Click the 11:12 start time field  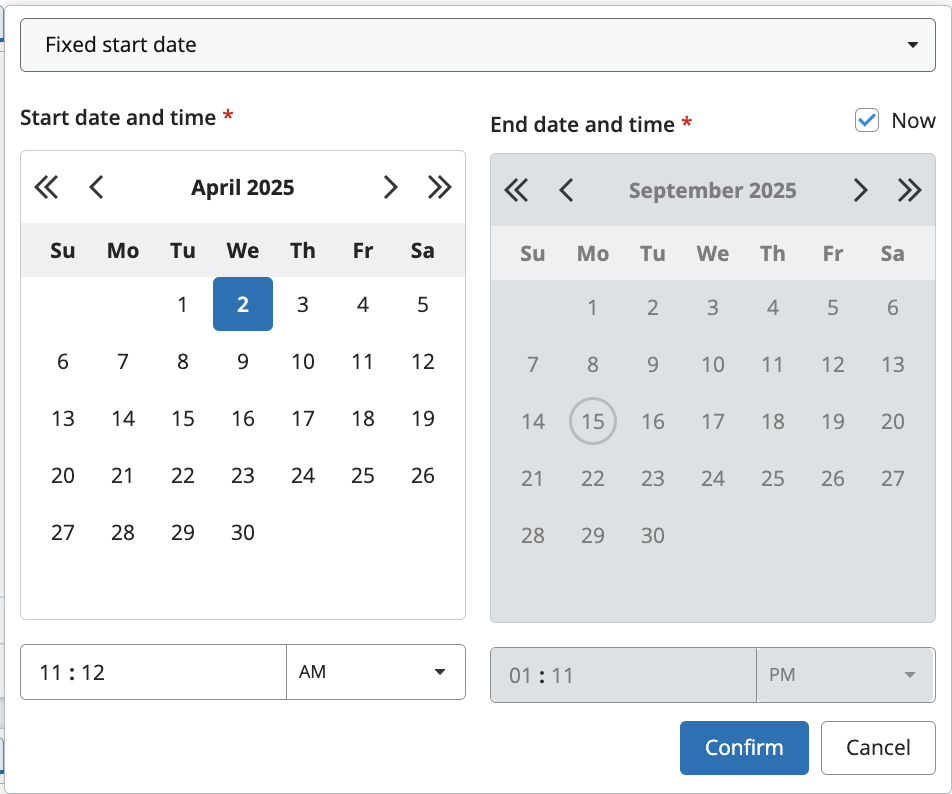pos(153,672)
